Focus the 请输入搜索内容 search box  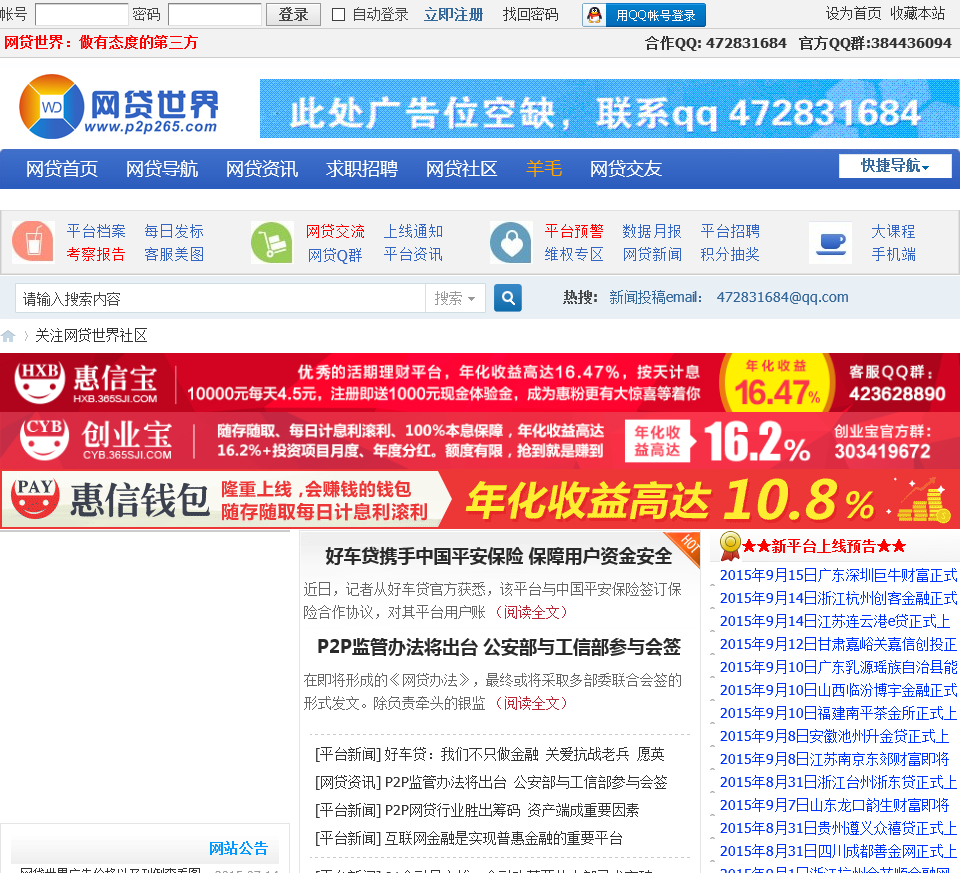[220, 298]
